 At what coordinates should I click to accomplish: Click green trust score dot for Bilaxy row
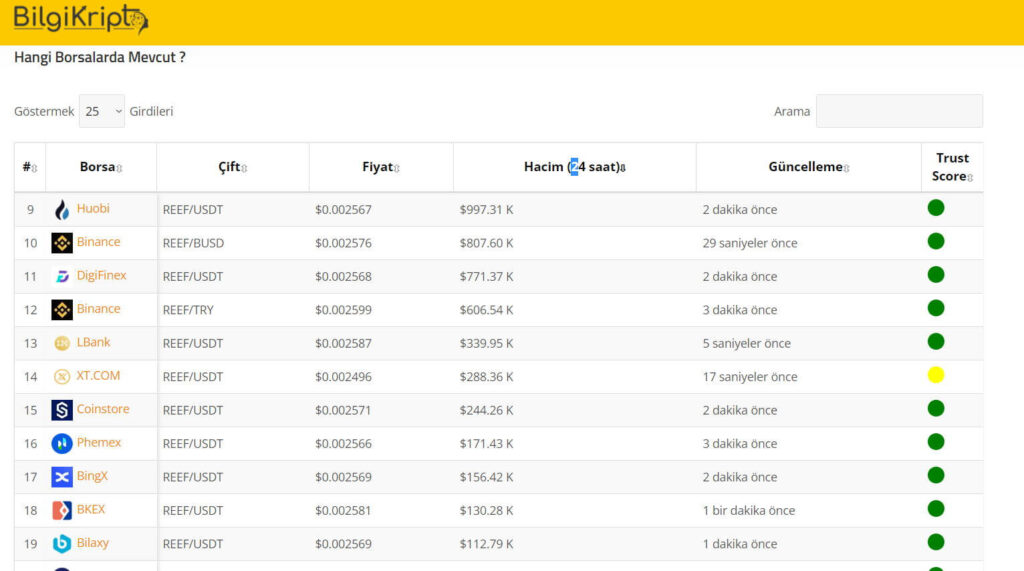coord(936,542)
